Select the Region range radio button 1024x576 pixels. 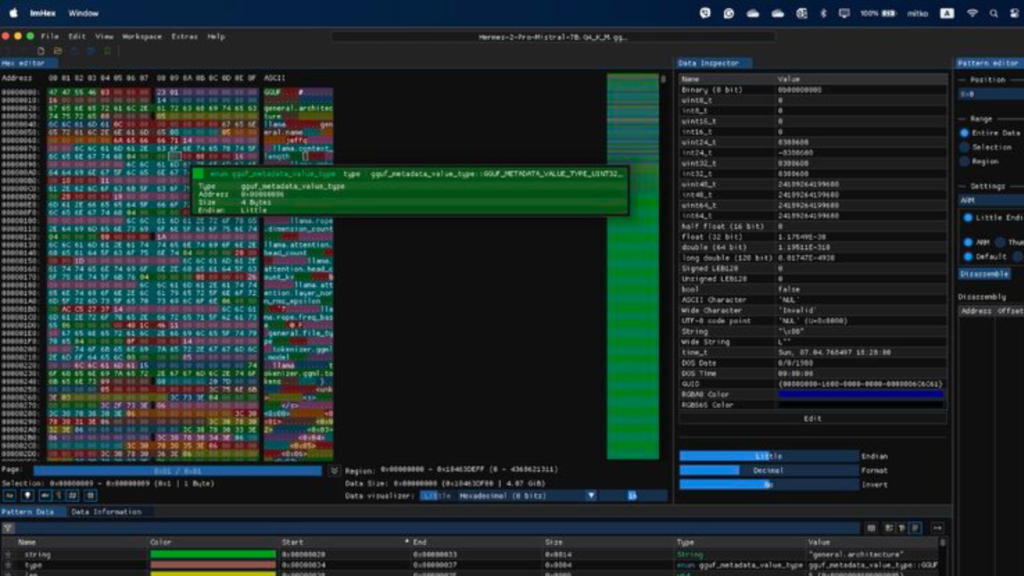(965, 161)
